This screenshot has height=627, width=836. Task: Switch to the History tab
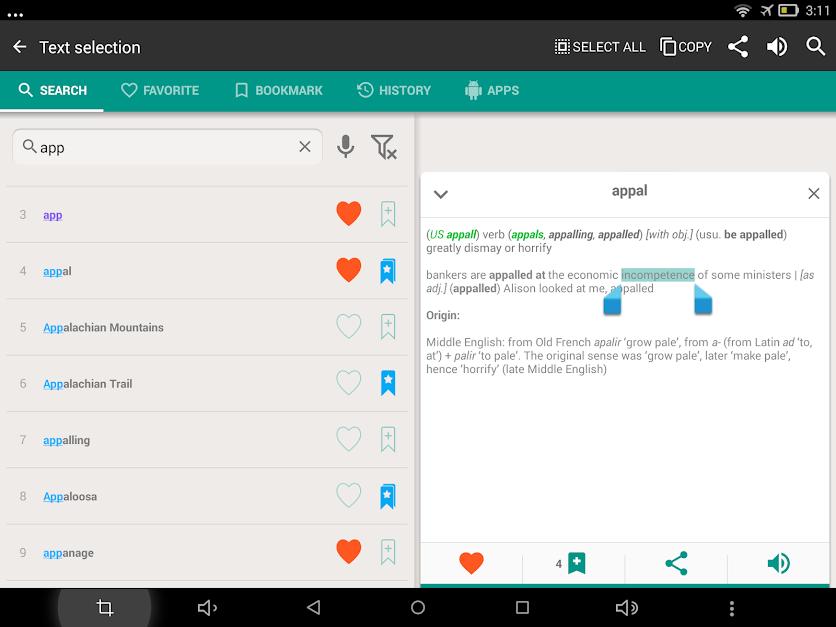click(x=393, y=90)
